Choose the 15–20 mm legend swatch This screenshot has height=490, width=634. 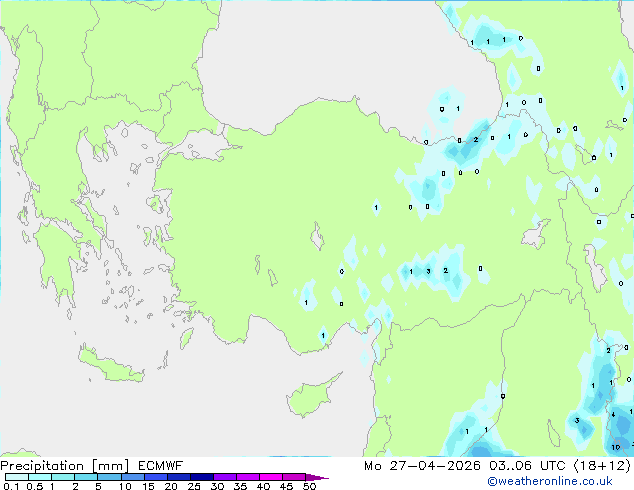(x=155, y=477)
